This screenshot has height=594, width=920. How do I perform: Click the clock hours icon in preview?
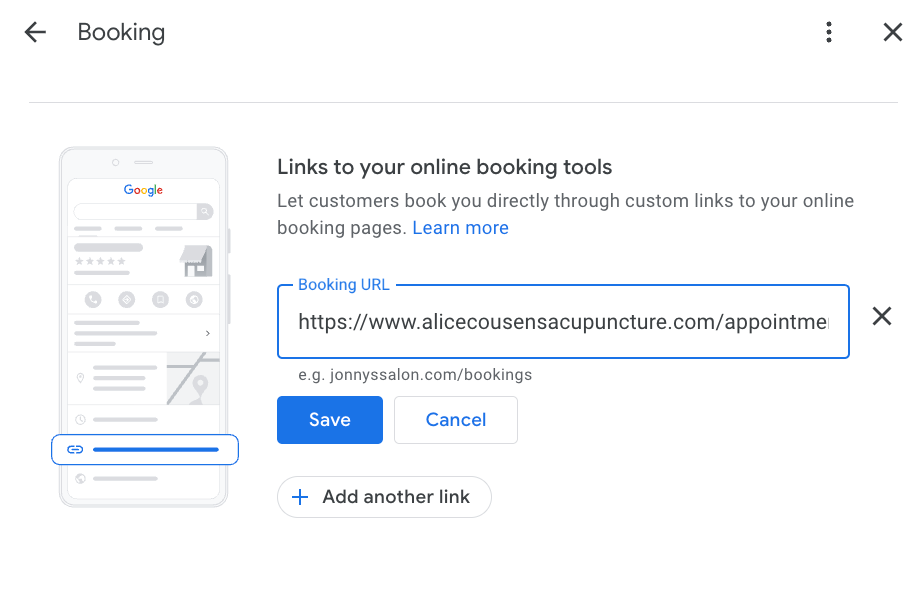coord(81,419)
